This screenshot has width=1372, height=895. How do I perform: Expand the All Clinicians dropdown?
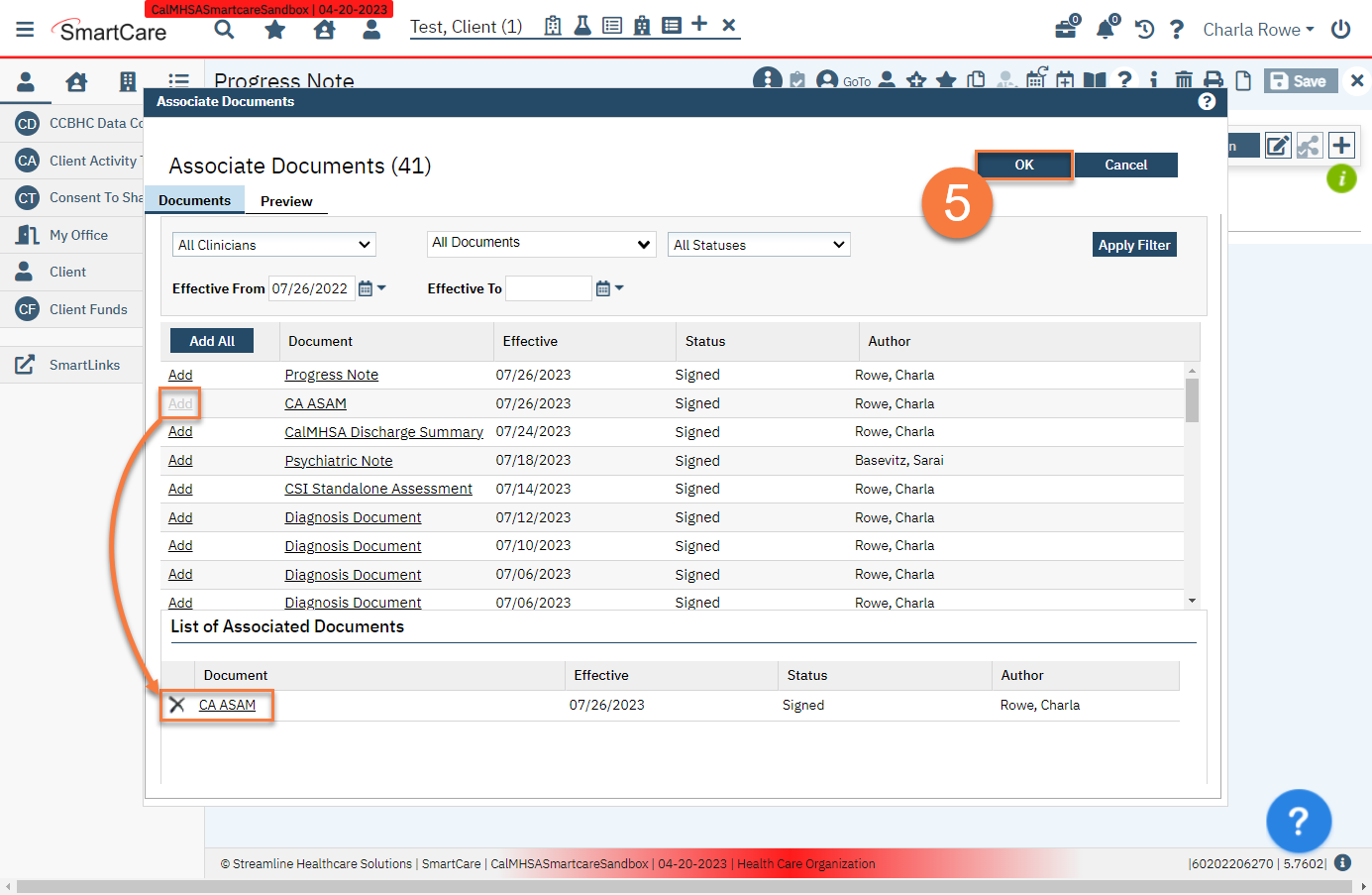[274, 245]
